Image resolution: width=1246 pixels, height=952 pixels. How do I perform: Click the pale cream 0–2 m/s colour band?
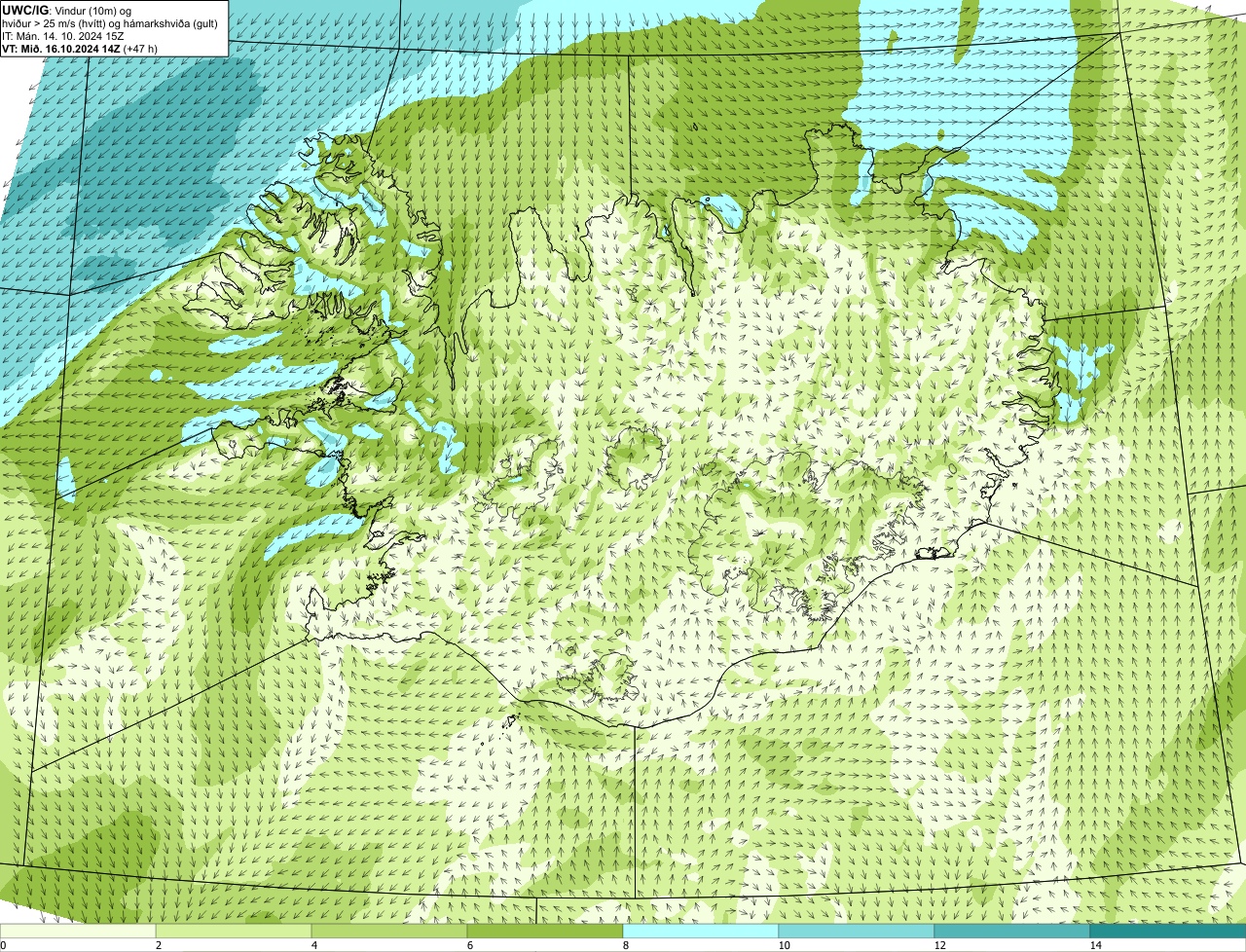click(78, 931)
